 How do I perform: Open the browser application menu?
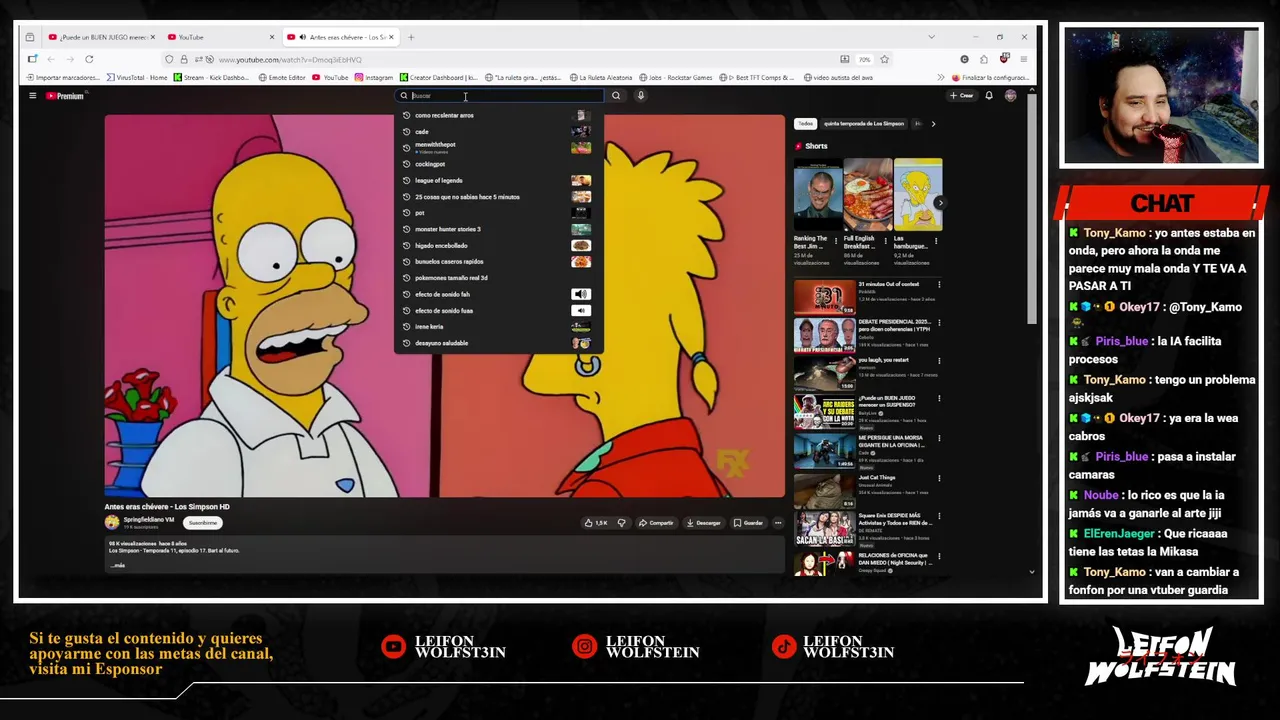click(x=1023, y=59)
